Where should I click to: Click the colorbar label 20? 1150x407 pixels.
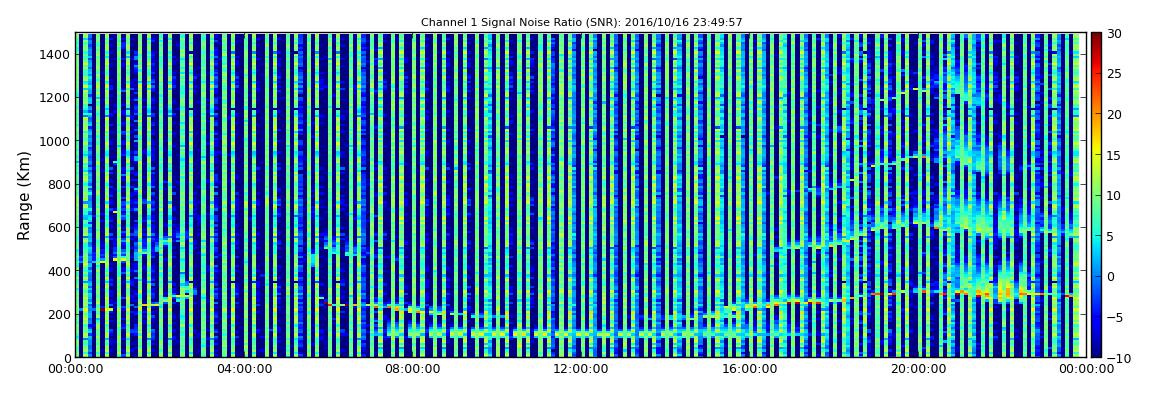[1114, 114]
